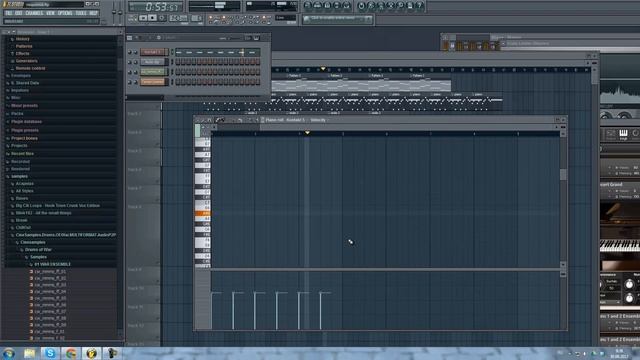Select the orange fourth channel button

pos(153,82)
